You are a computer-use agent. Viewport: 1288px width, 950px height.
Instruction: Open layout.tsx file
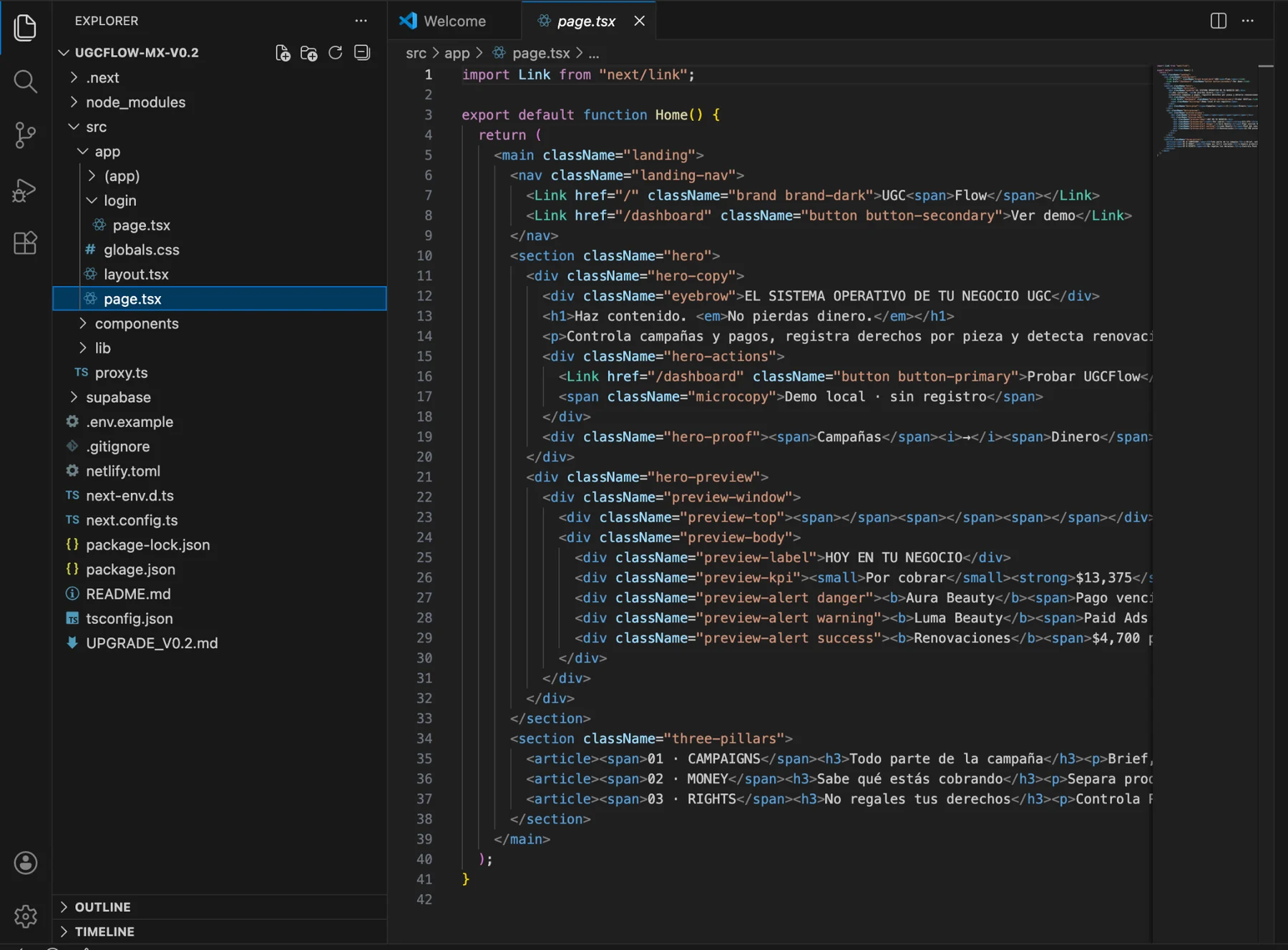220,275
